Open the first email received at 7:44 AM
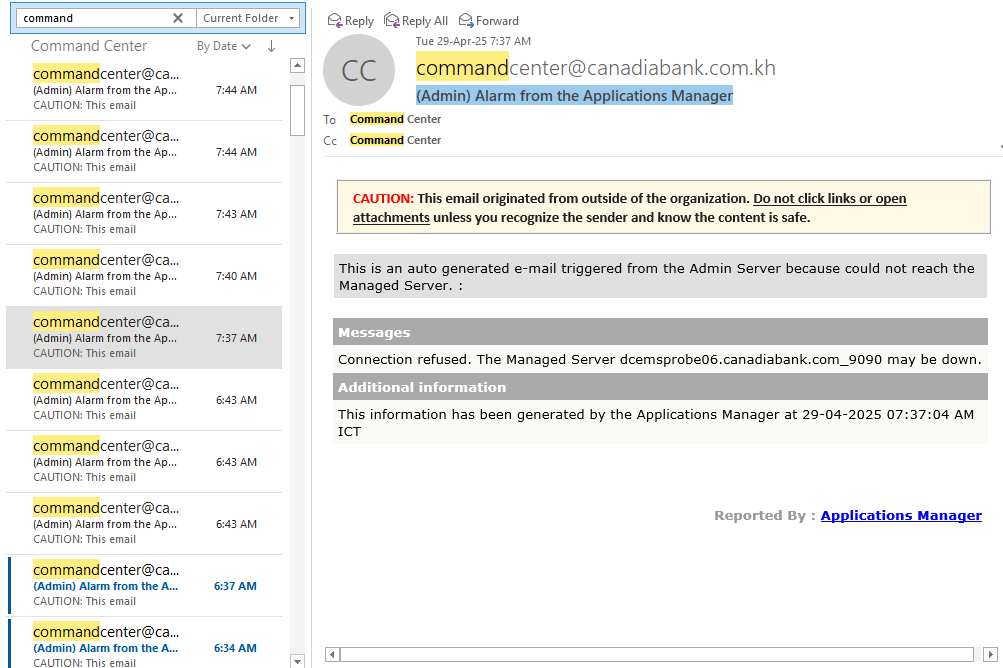Viewport: 1003px width, 668px height. click(x=145, y=90)
